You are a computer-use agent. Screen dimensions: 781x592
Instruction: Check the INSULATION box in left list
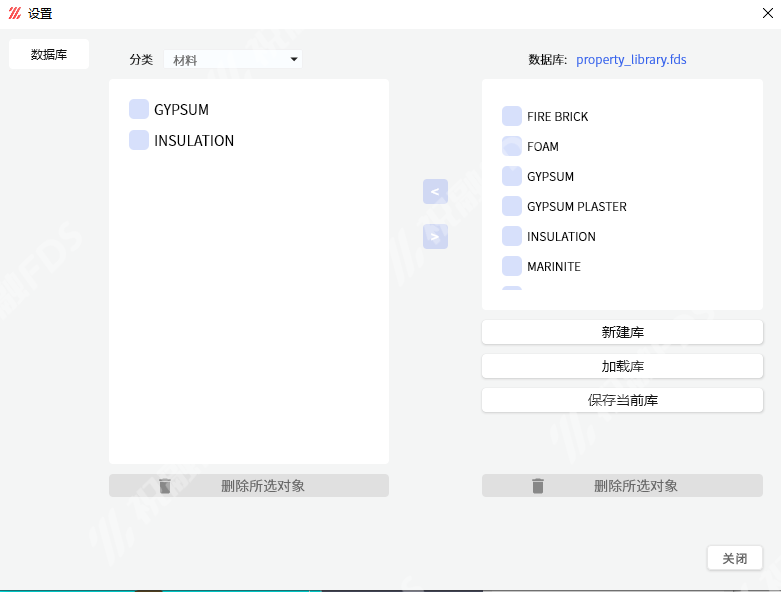139,140
